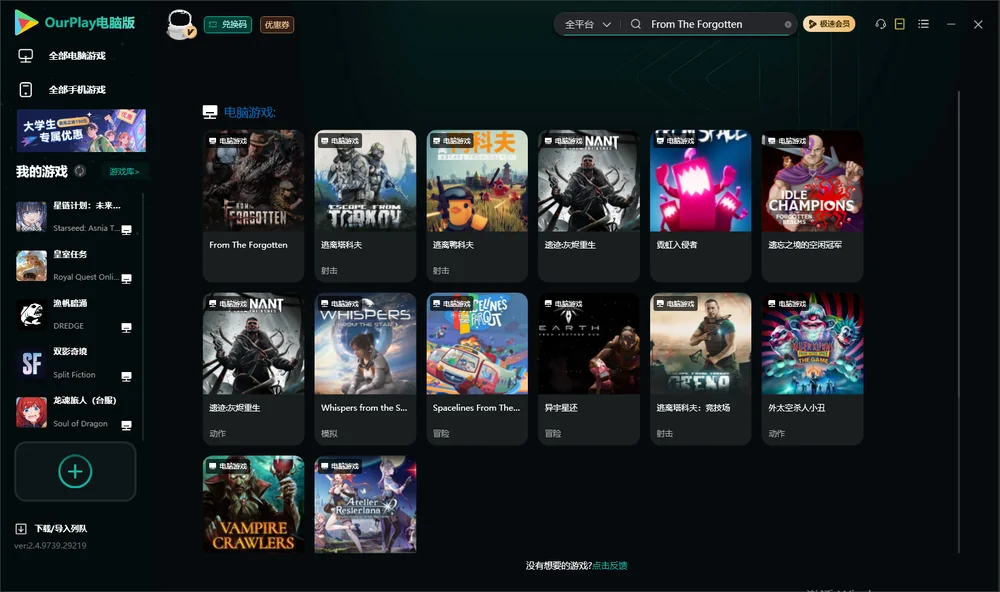Image resolution: width=1000 pixels, height=592 pixels.
Task: Click the phone icon for mobile games
Action: click(26, 89)
